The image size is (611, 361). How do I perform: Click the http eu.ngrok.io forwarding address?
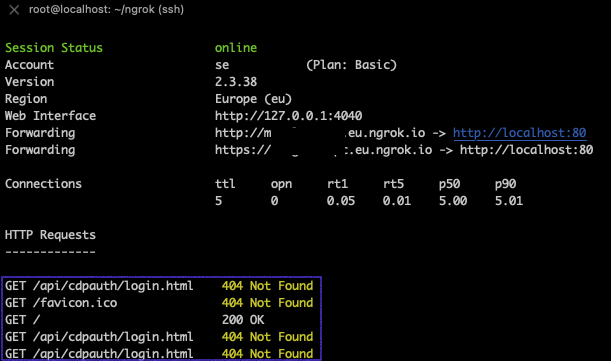[x=320, y=133]
